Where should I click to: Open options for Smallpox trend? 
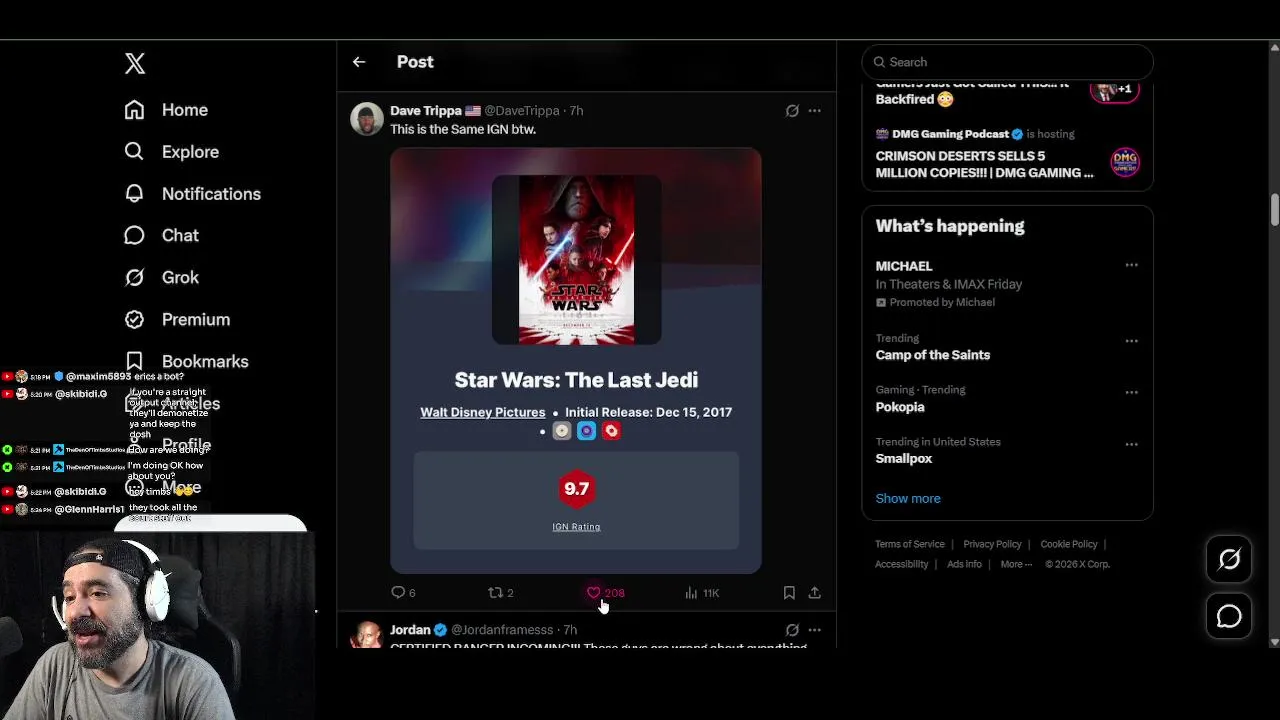click(1131, 444)
